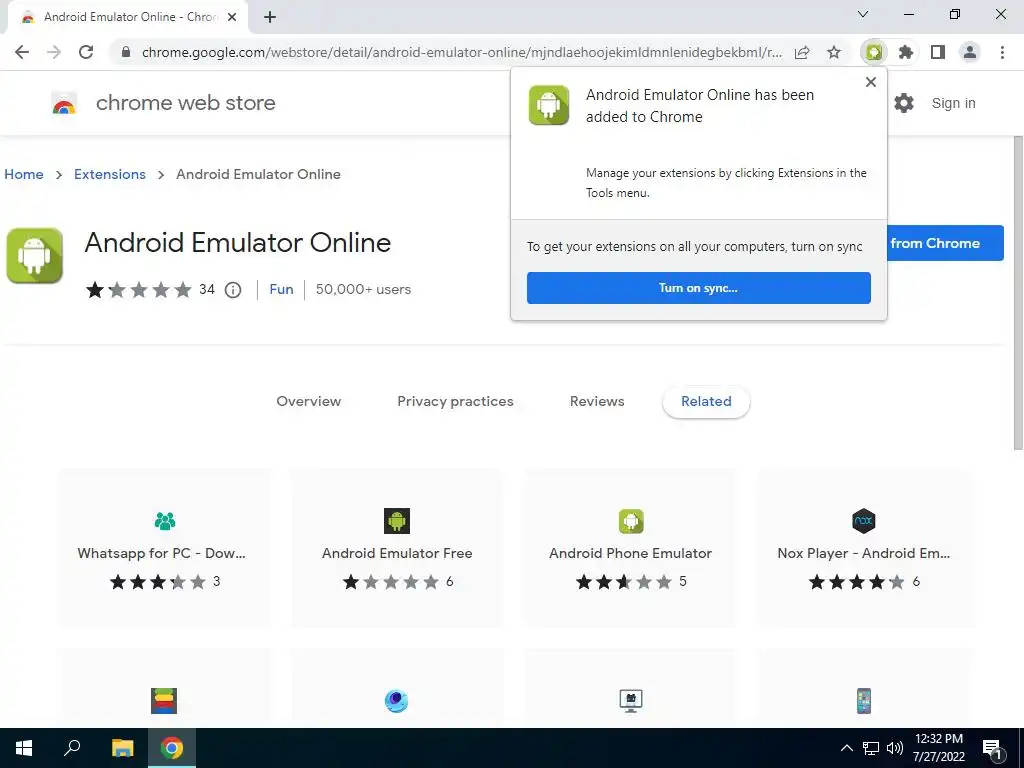Click the address bar URL

coord(462,52)
